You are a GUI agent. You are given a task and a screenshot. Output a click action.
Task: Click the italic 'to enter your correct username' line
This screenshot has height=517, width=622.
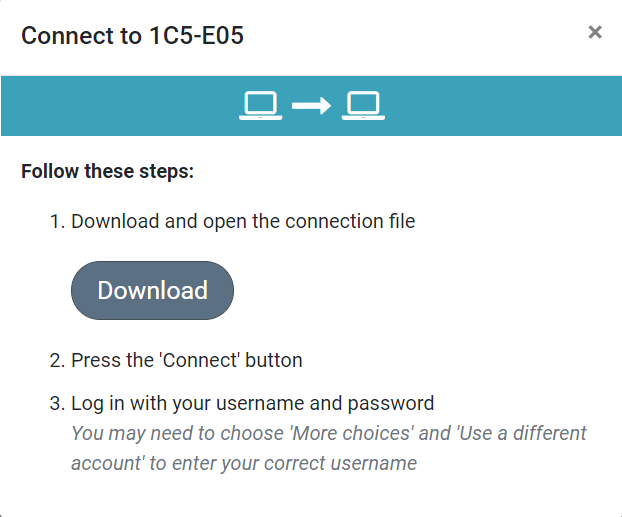(x=283, y=463)
